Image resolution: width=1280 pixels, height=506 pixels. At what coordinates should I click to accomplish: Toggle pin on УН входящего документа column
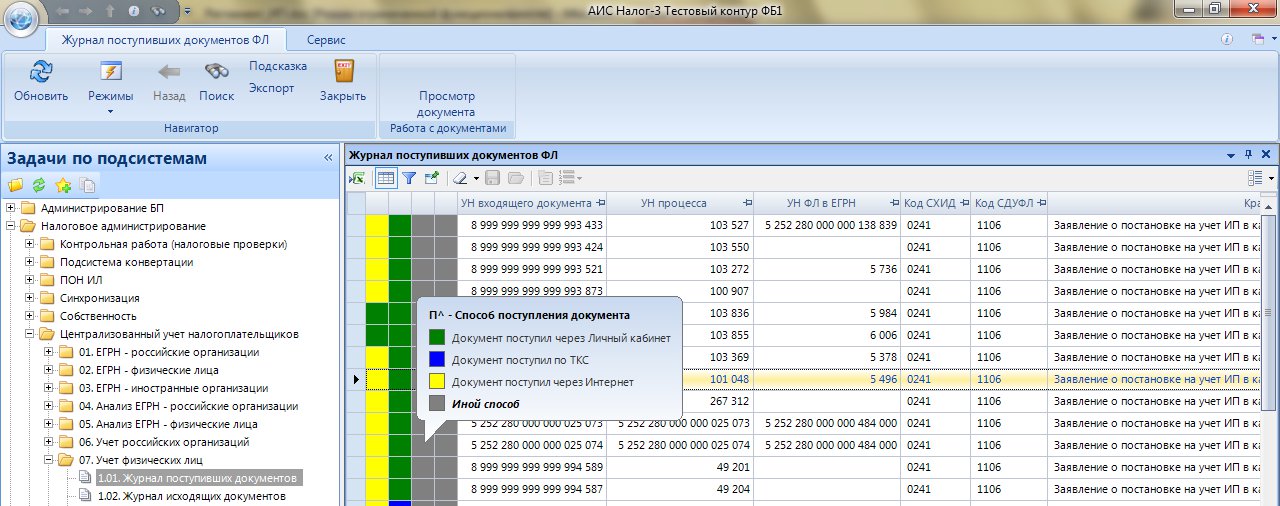click(x=600, y=203)
